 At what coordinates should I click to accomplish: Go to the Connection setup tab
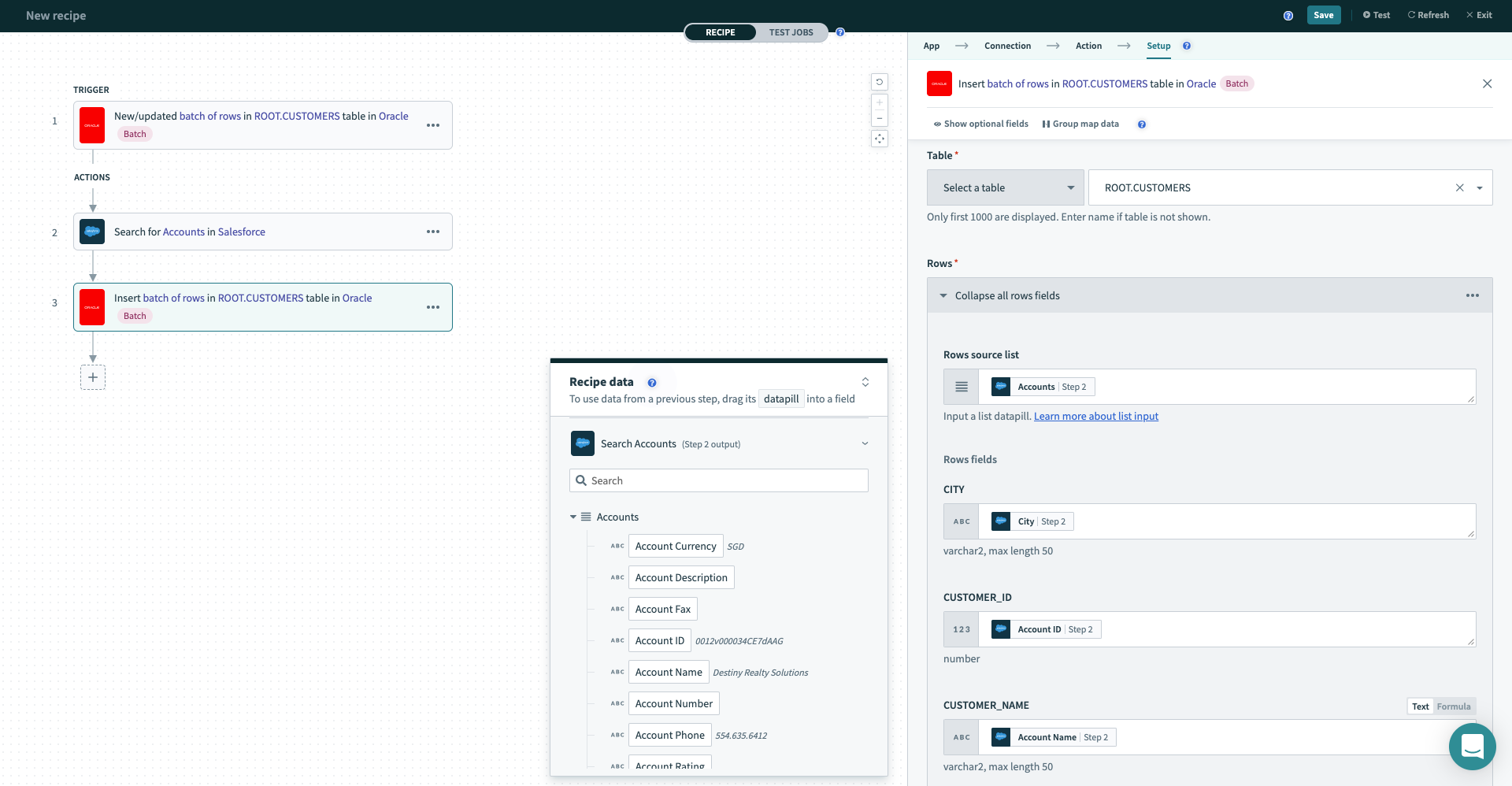1007,46
